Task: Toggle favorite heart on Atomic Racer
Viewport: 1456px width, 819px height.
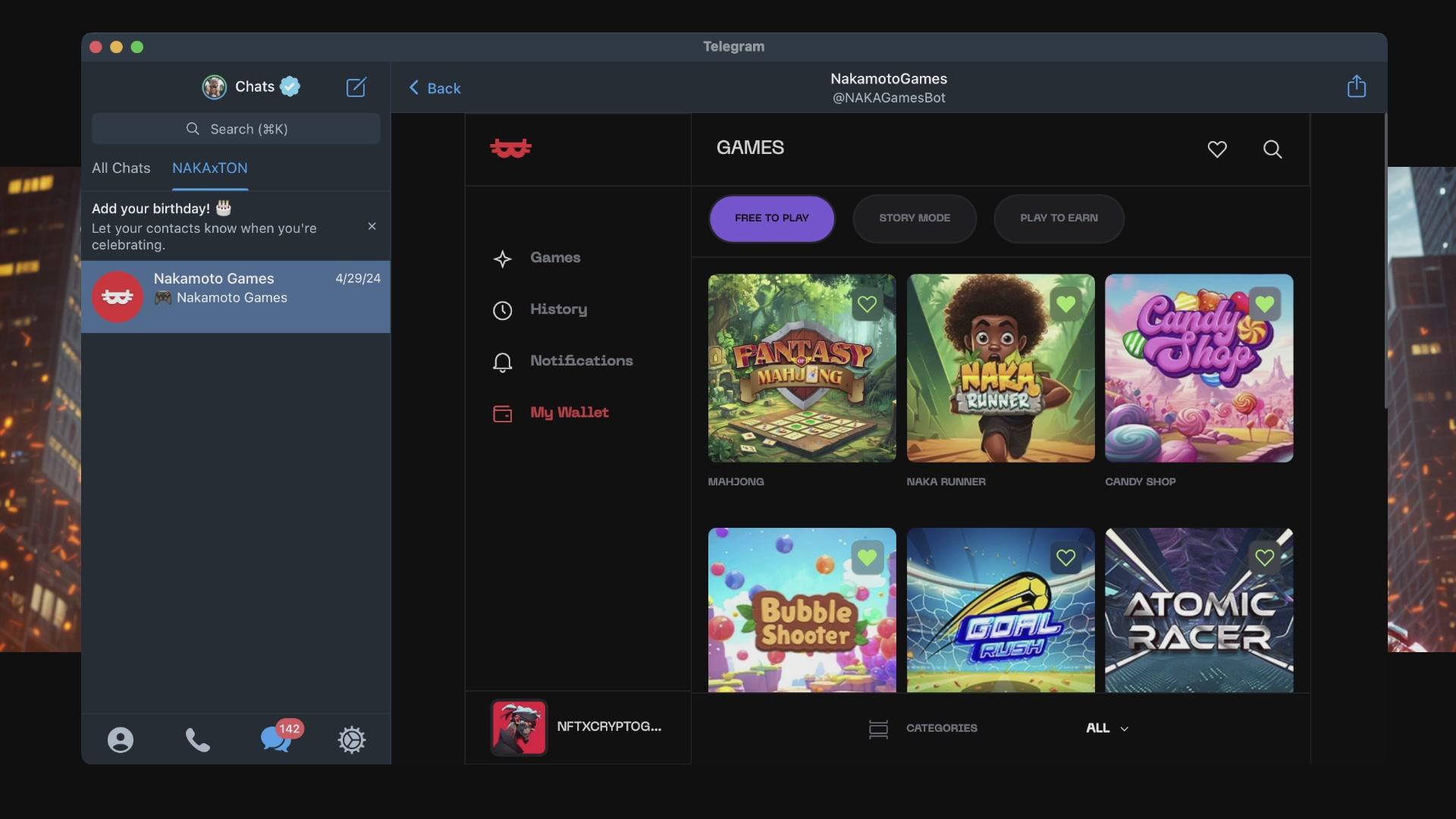Action: [x=1264, y=558]
